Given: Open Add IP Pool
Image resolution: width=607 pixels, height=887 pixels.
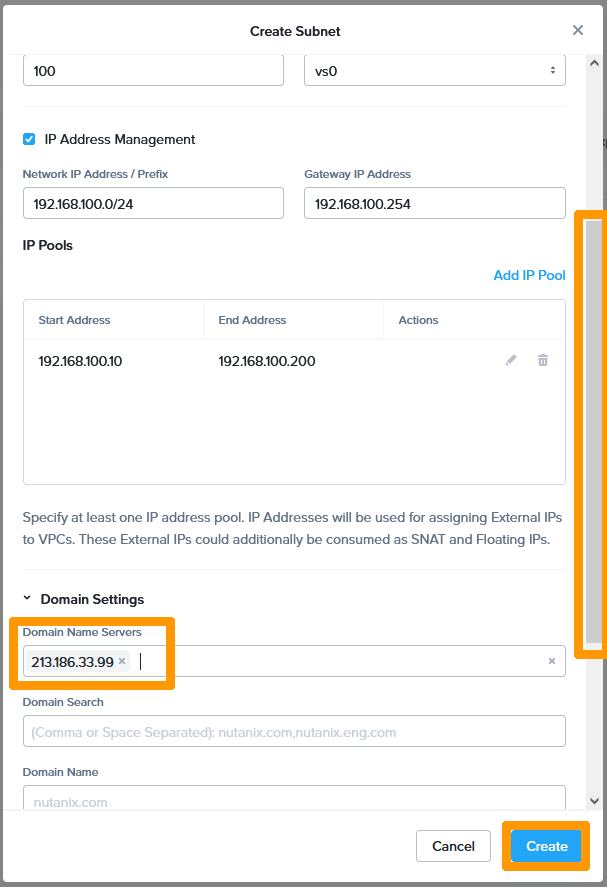Looking at the screenshot, I should coord(529,274).
